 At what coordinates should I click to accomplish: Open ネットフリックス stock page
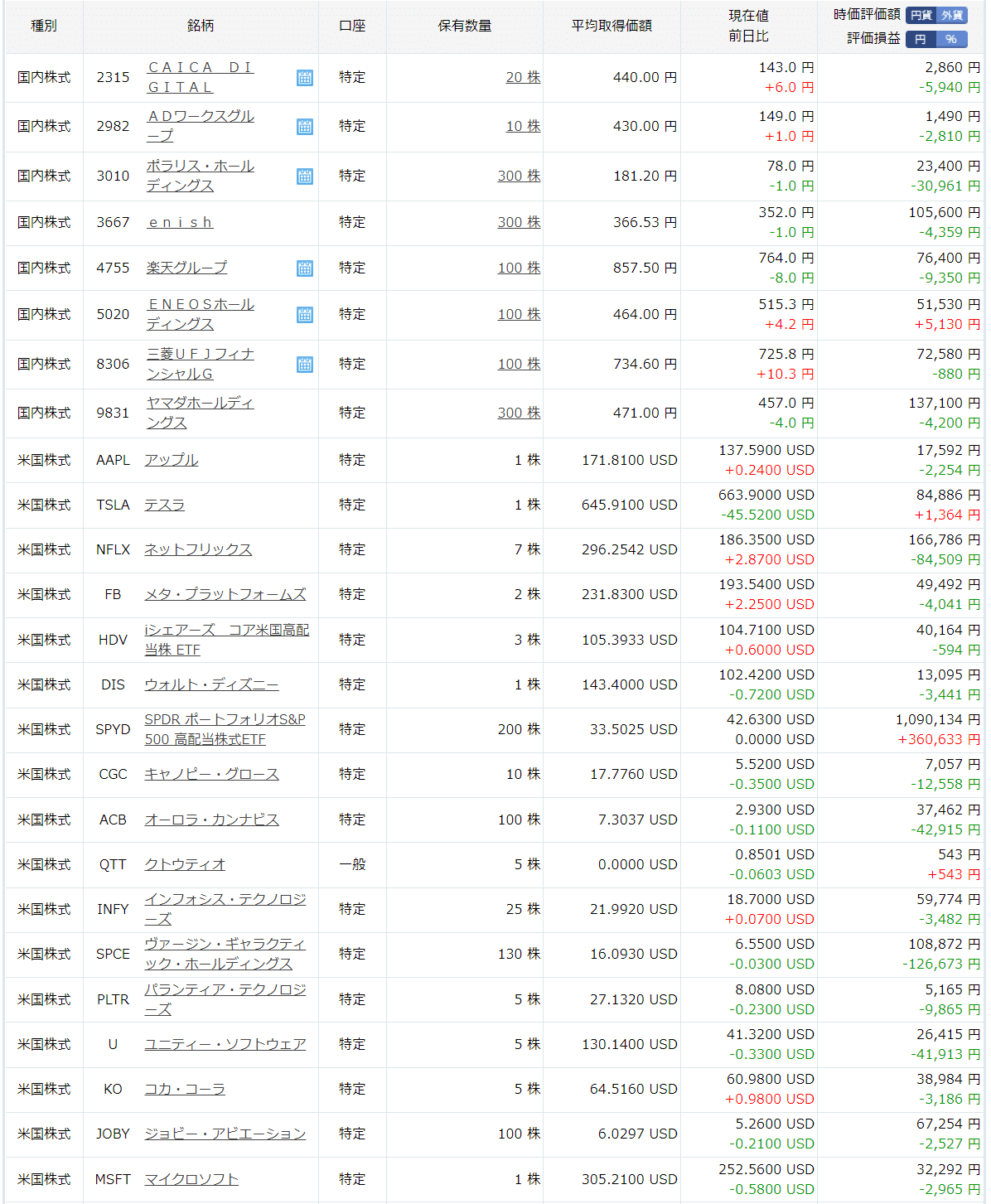point(198,549)
